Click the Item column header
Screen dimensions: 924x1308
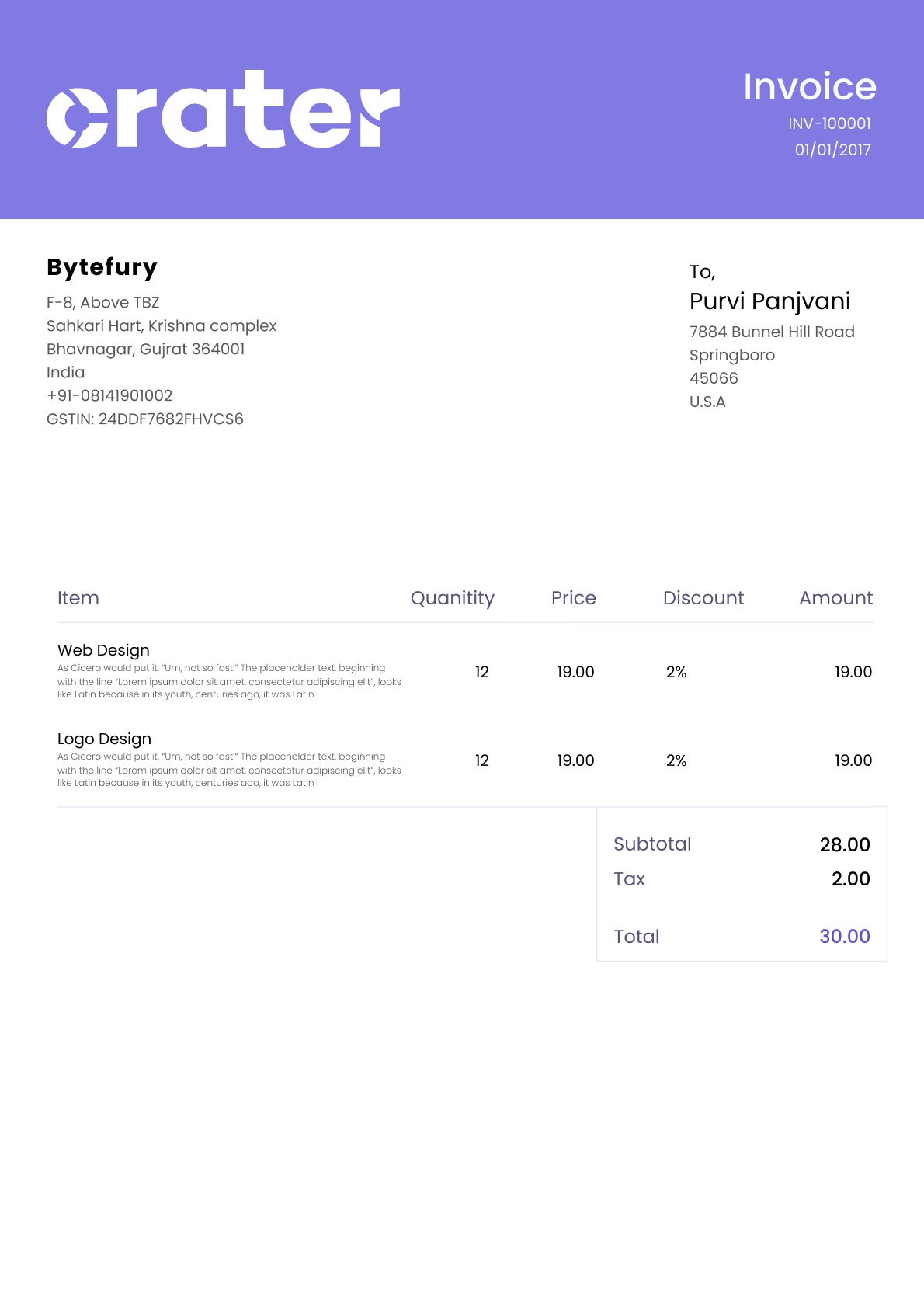pyautogui.click(x=78, y=598)
